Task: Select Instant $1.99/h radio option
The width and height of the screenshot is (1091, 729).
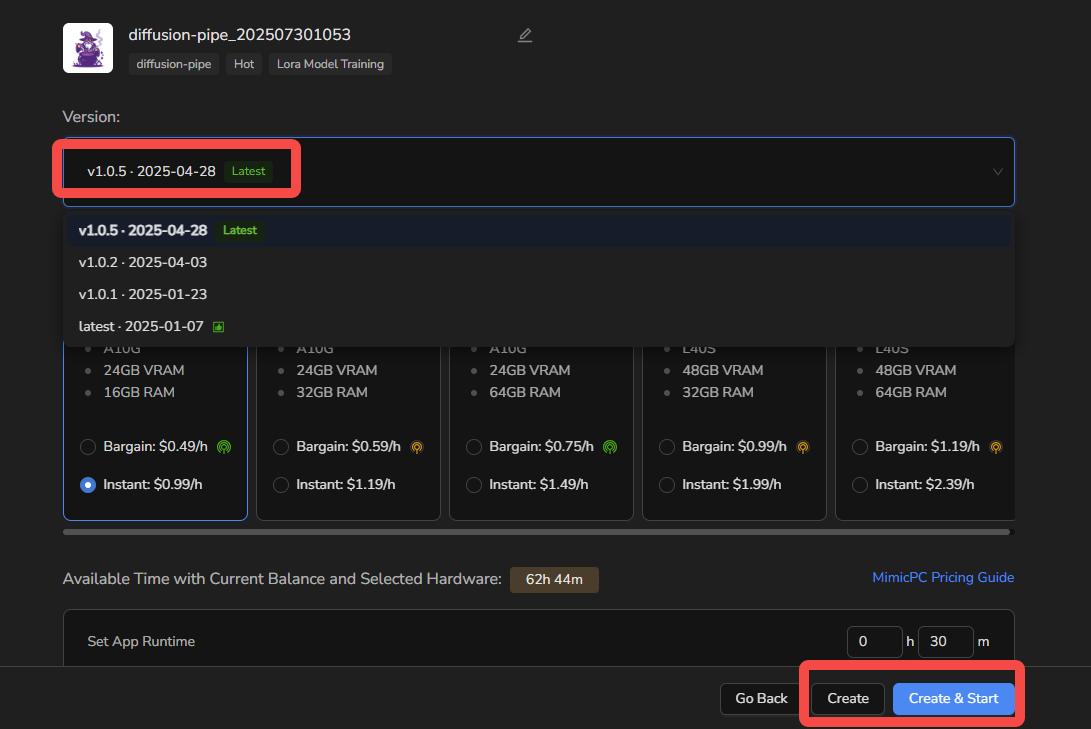Action: pos(667,485)
